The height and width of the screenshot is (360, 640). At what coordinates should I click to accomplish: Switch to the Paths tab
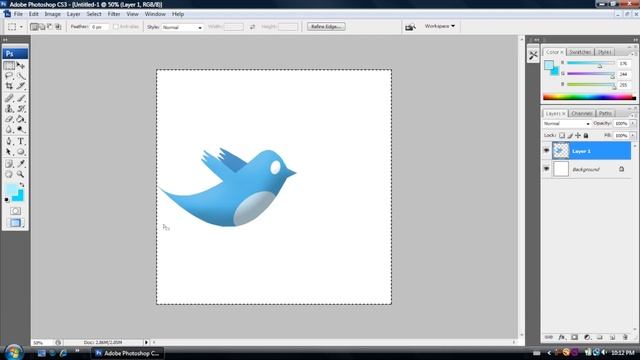(605, 113)
